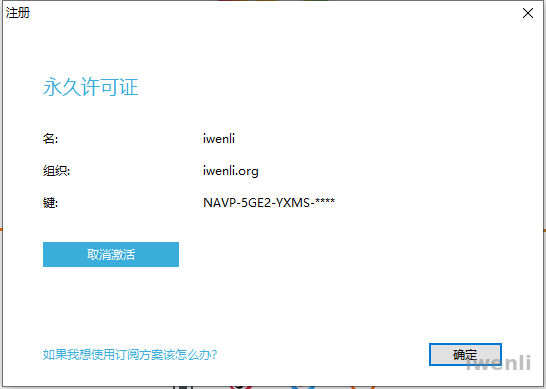Click the 键: label
Image resolution: width=546 pixels, height=389 pixels.
[50, 202]
